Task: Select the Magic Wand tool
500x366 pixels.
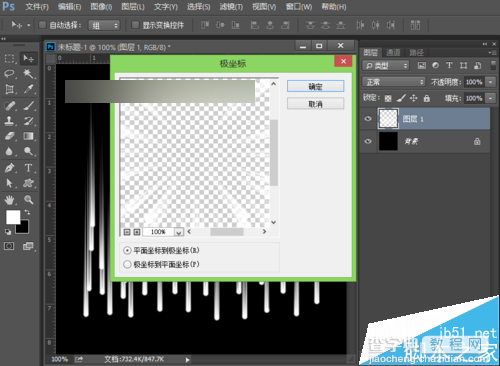Action: coord(28,74)
